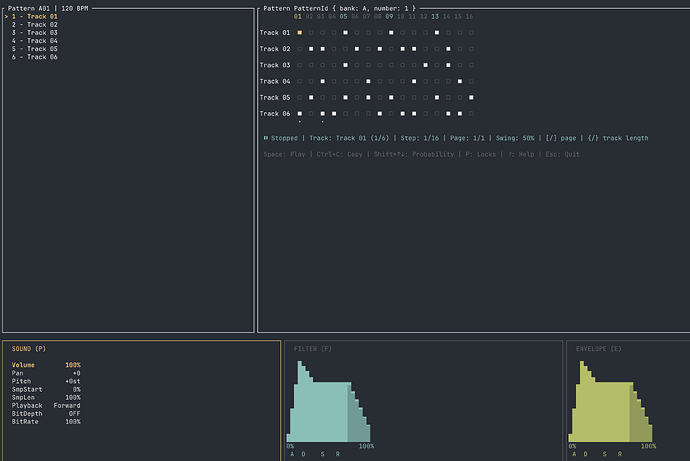Select the SmpStart parameter row

pos(46,389)
